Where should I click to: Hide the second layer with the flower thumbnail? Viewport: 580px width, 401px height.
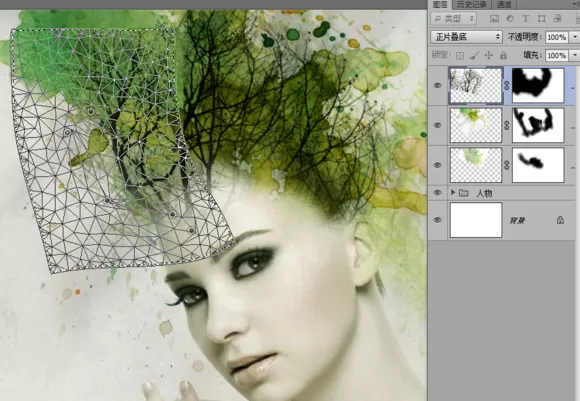tap(438, 125)
